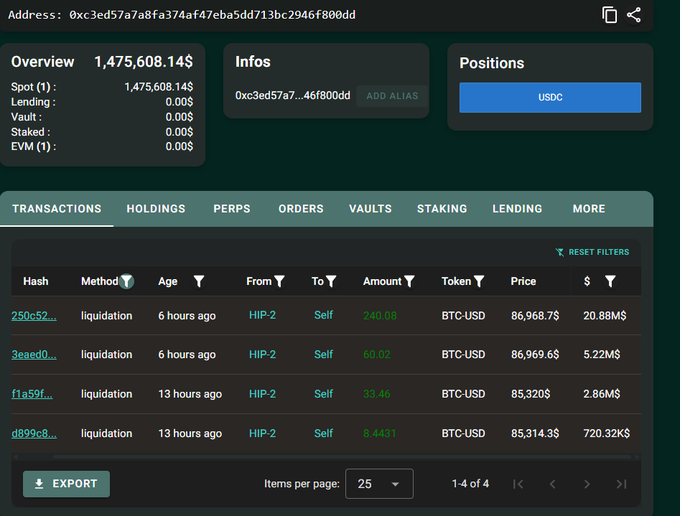Open the Amount column filter
Viewport: 680px width, 516px height.
(x=409, y=281)
